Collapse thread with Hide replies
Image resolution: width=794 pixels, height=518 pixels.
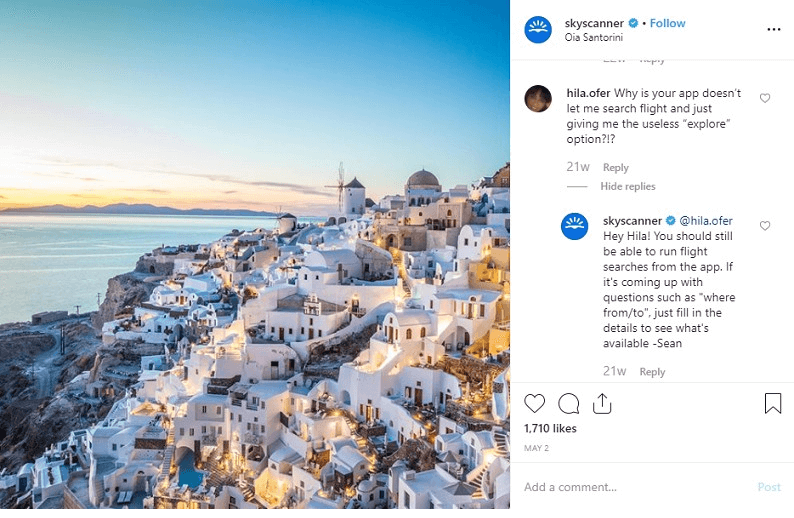(x=628, y=186)
